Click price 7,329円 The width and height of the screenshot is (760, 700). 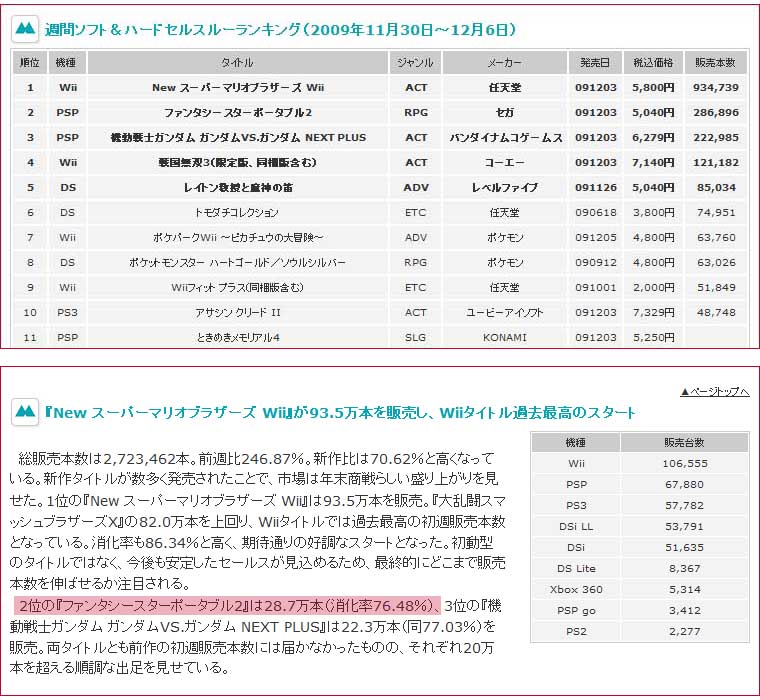(x=653, y=313)
